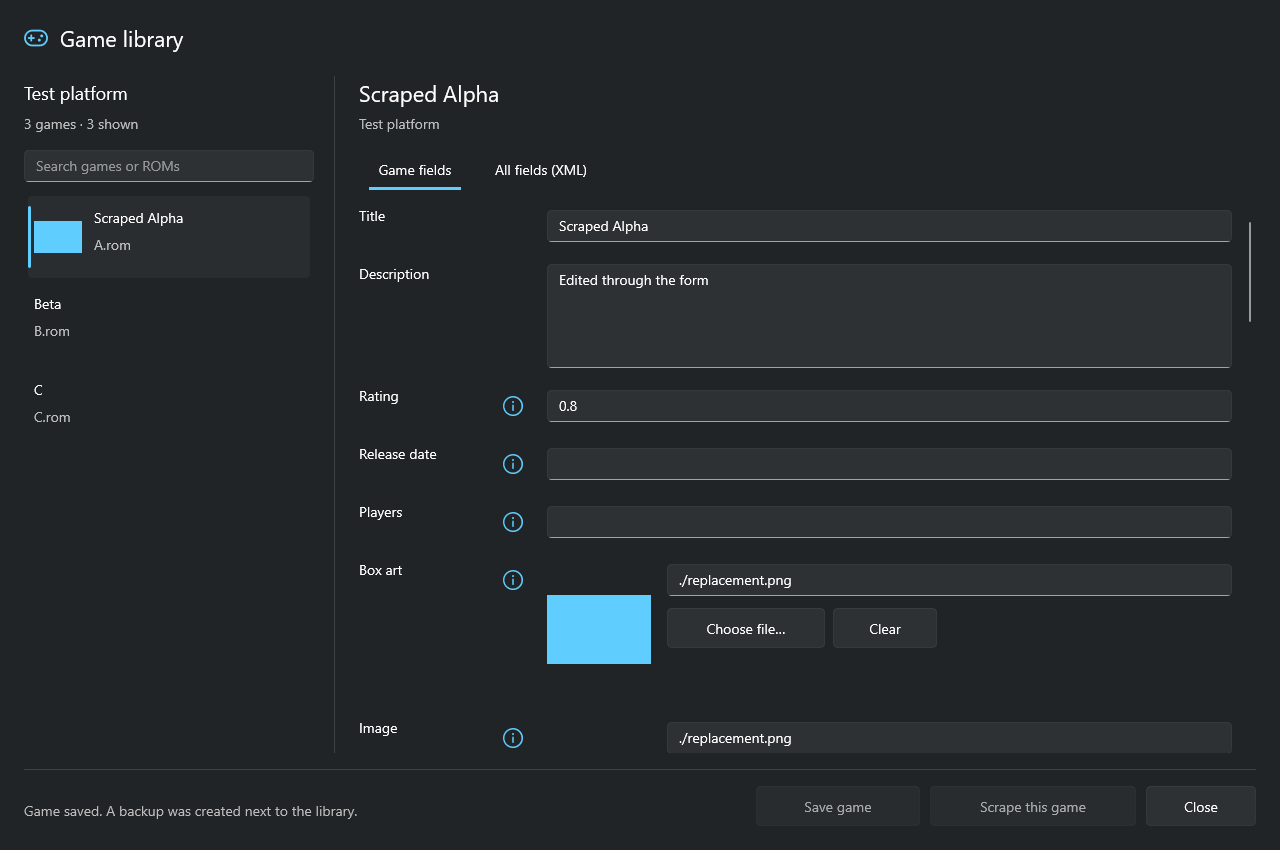
Task: Open the Release date info icon
Action: coord(513,464)
